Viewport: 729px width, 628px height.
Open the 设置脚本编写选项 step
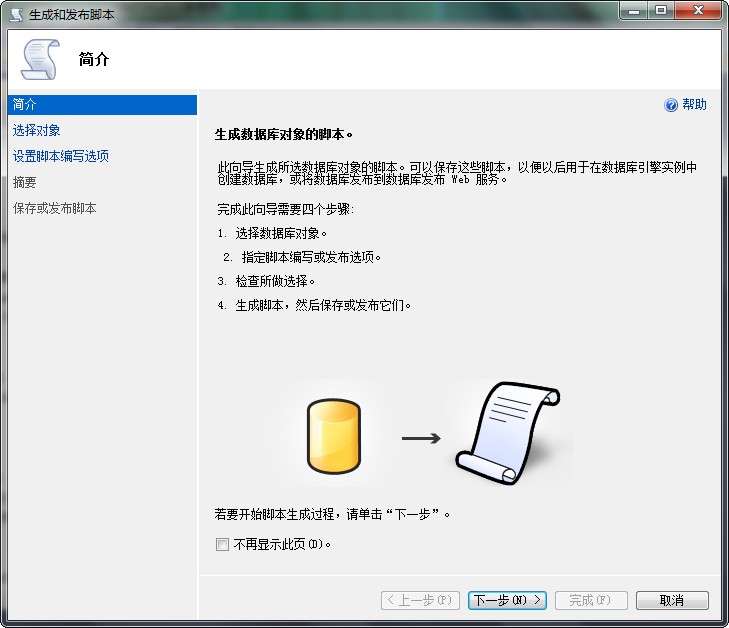61,156
